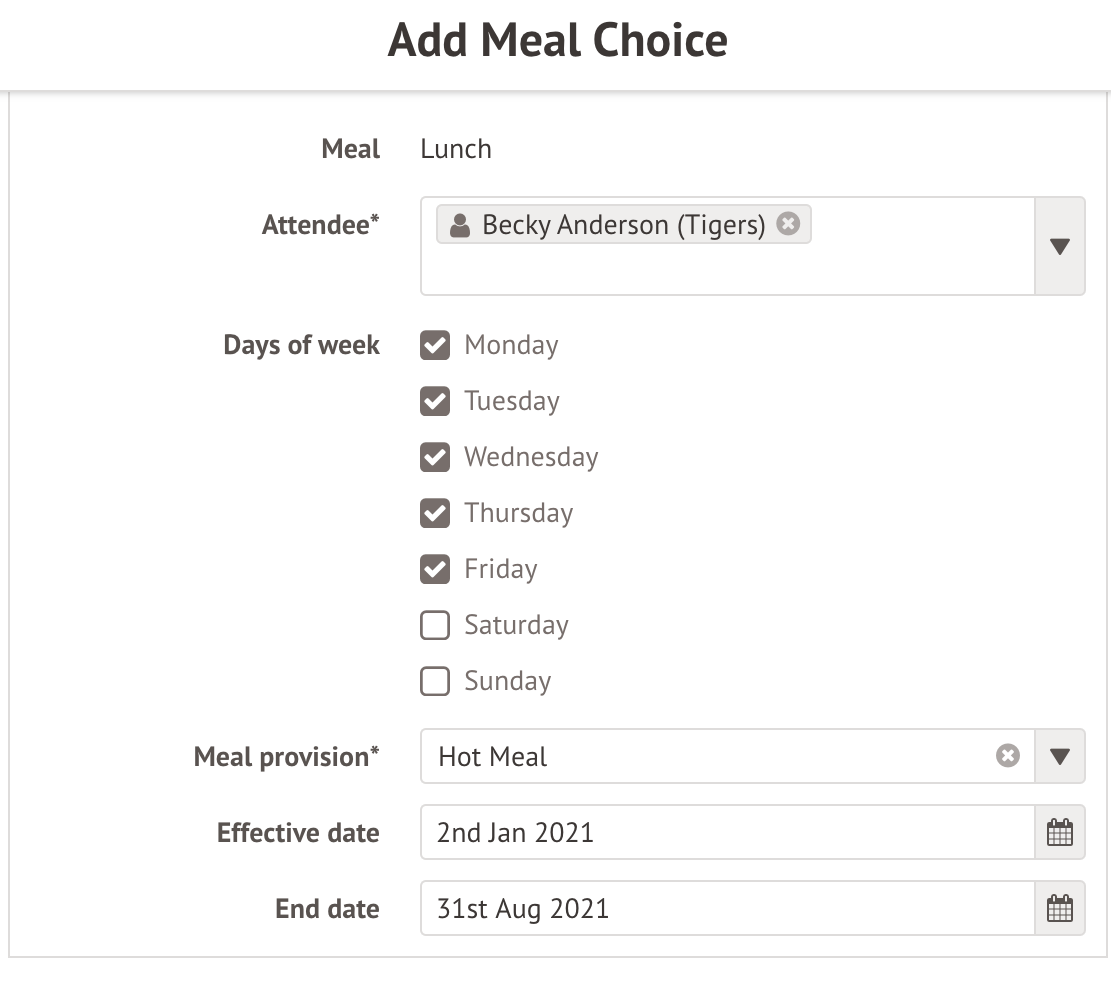Untick the Thursday checkbox
Viewport: 1111px width, 1000px height.
[x=435, y=514]
